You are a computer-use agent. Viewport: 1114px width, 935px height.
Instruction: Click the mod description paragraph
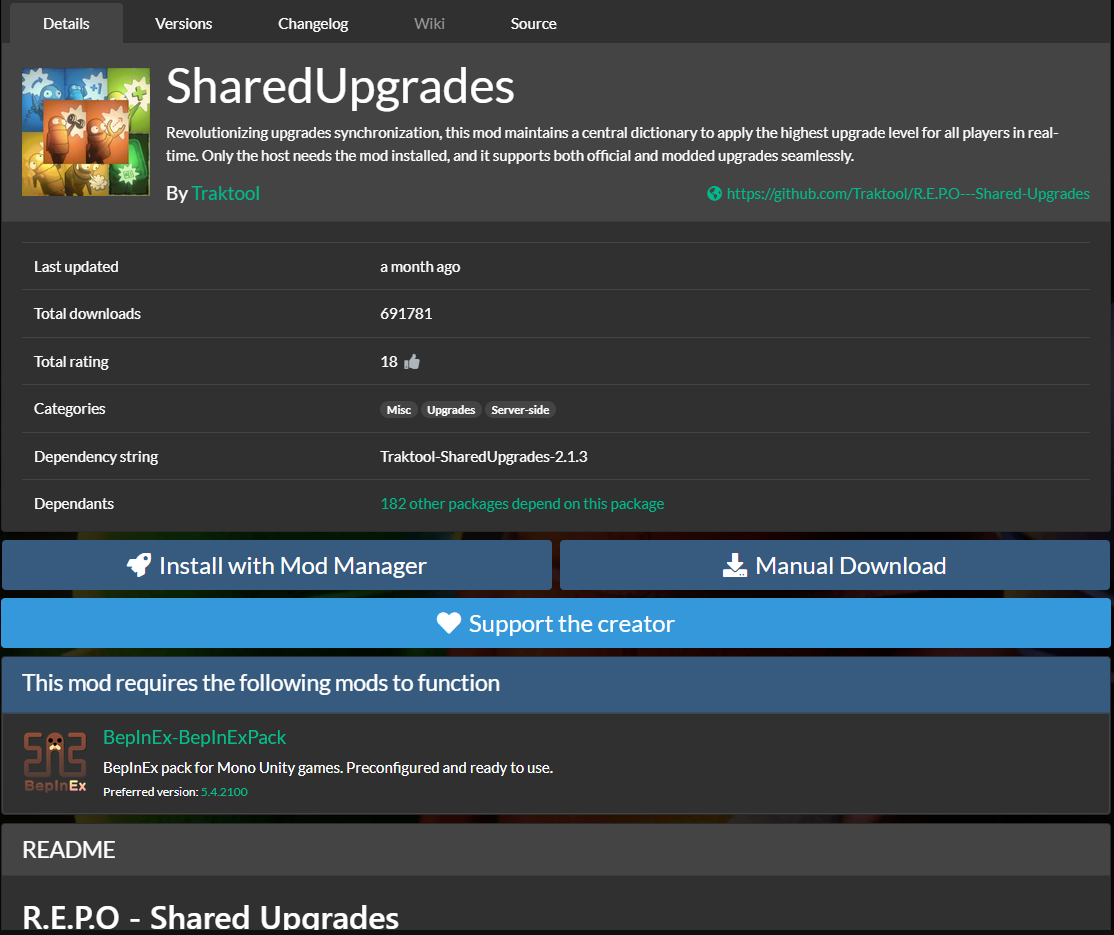[612, 144]
